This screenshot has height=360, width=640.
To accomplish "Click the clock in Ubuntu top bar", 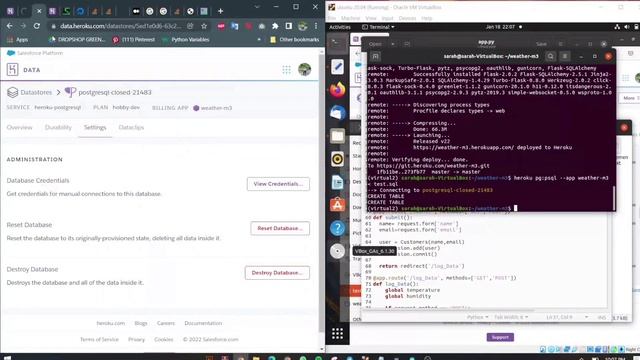I will click(501, 27).
